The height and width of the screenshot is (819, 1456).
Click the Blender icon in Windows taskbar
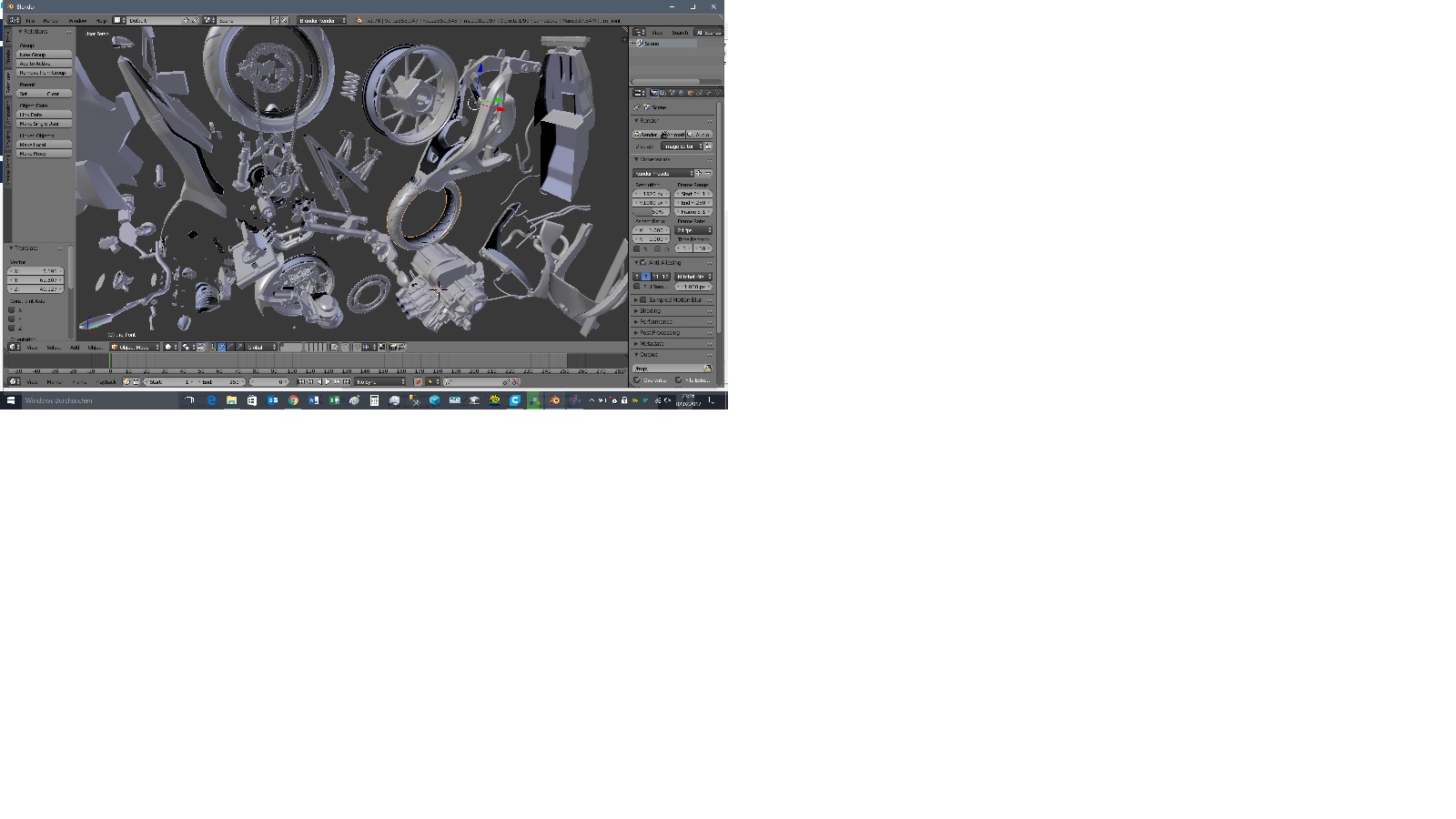(x=554, y=400)
